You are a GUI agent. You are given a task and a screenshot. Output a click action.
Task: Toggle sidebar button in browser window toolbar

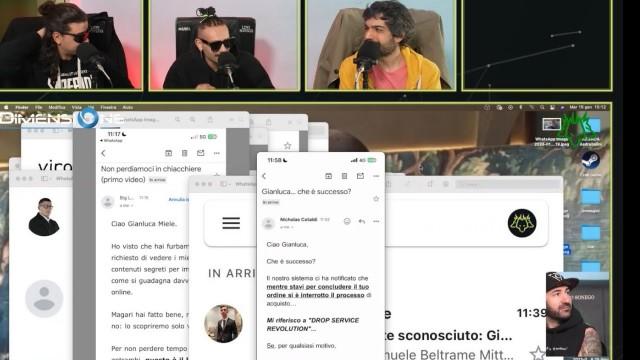[224, 184]
